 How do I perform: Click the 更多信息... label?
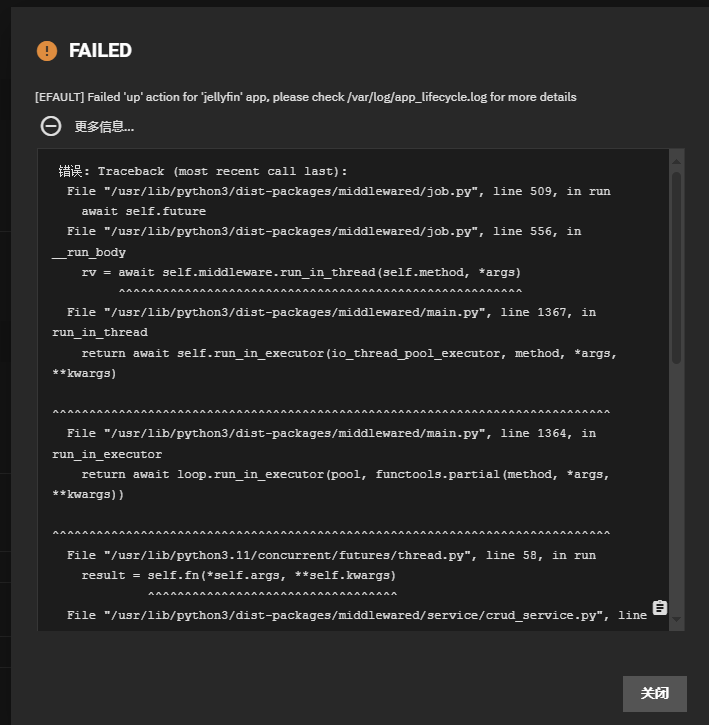coord(104,127)
